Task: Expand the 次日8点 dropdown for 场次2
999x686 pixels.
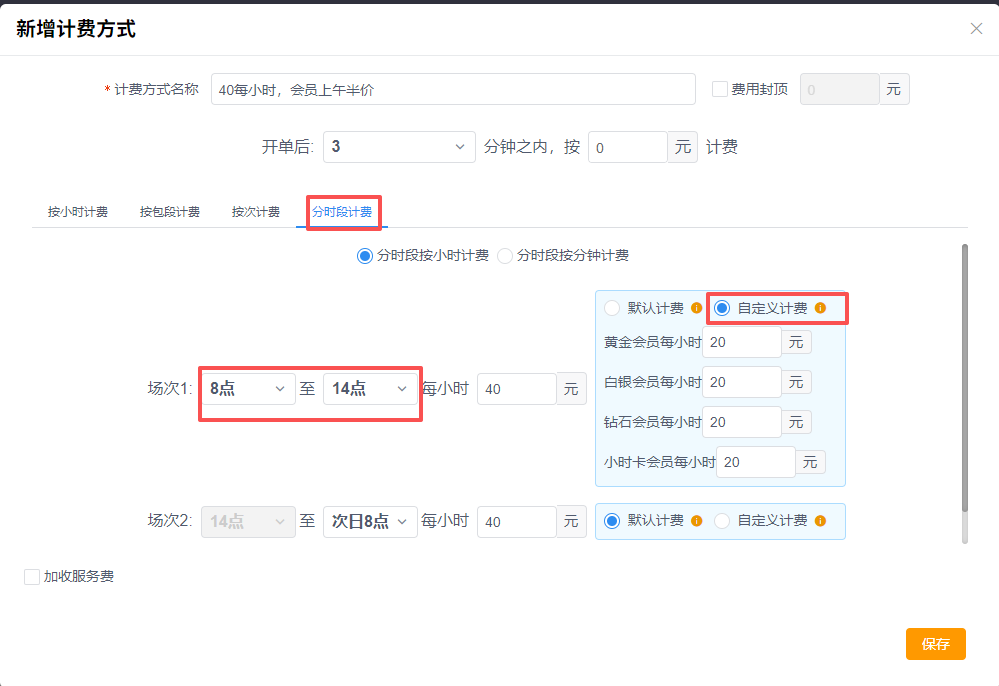Action: tap(370, 521)
